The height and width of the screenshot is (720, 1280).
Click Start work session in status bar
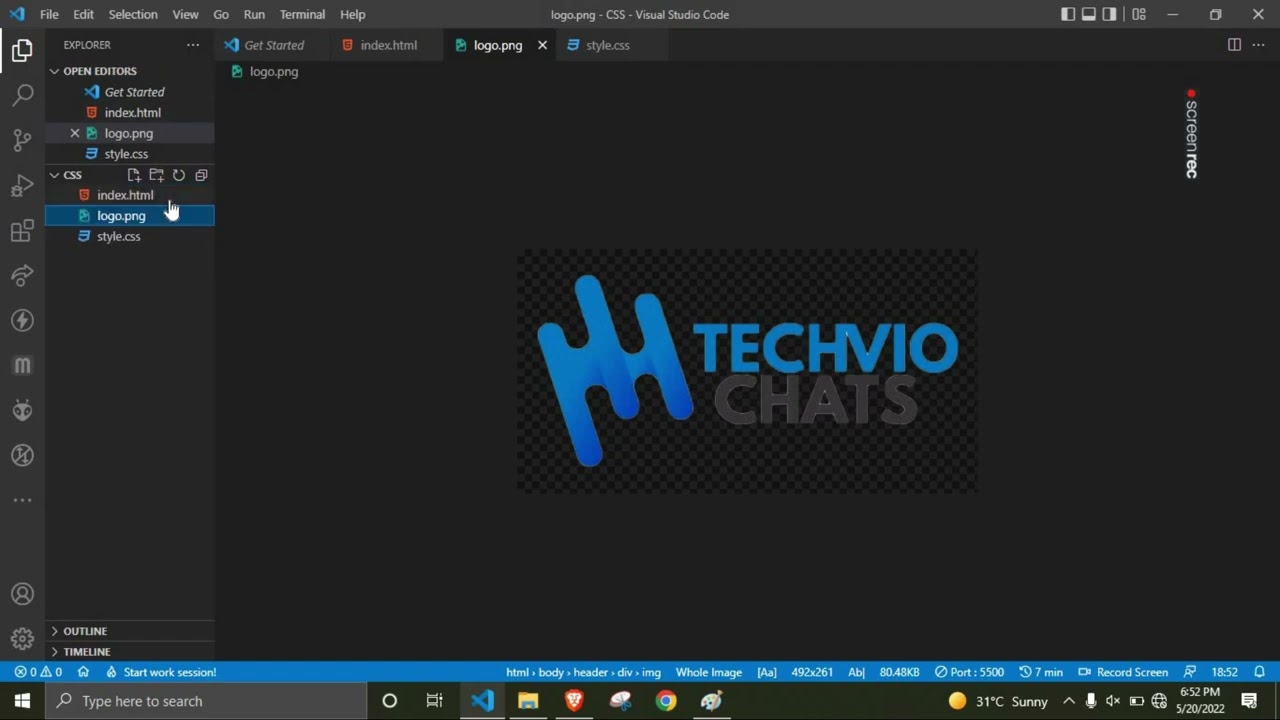(161, 672)
